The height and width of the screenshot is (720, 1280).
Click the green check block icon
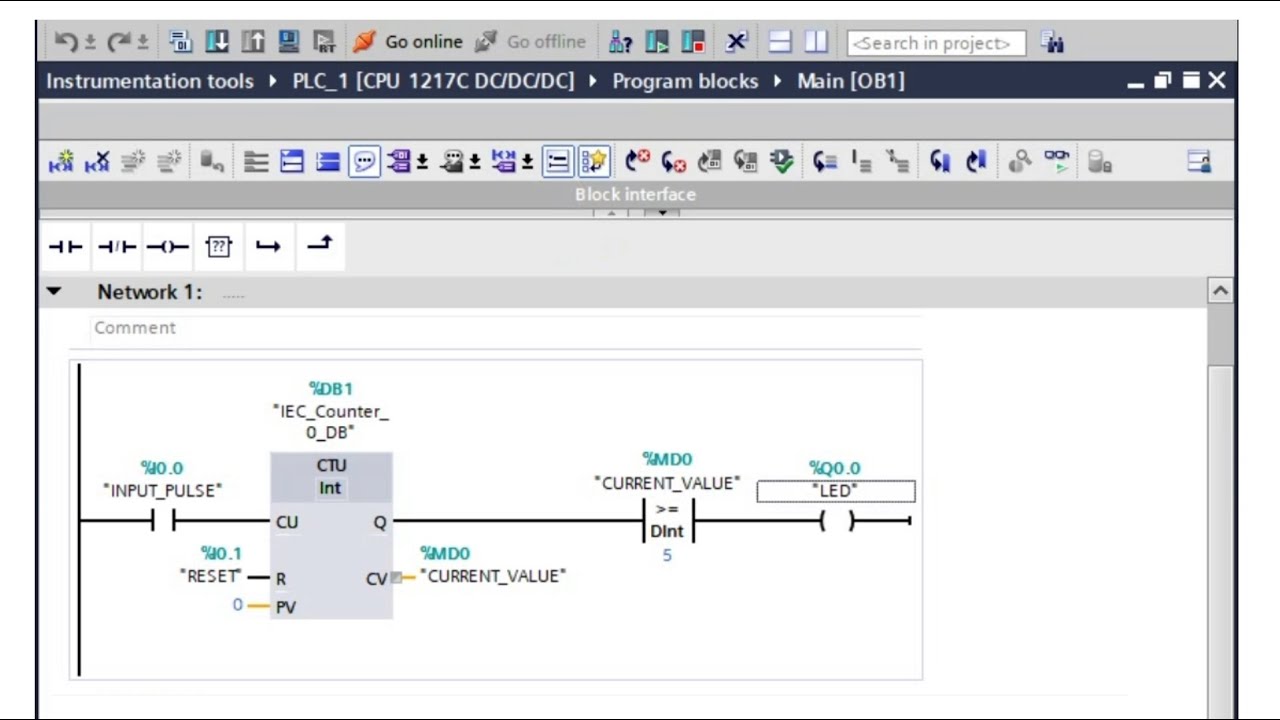(x=781, y=162)
